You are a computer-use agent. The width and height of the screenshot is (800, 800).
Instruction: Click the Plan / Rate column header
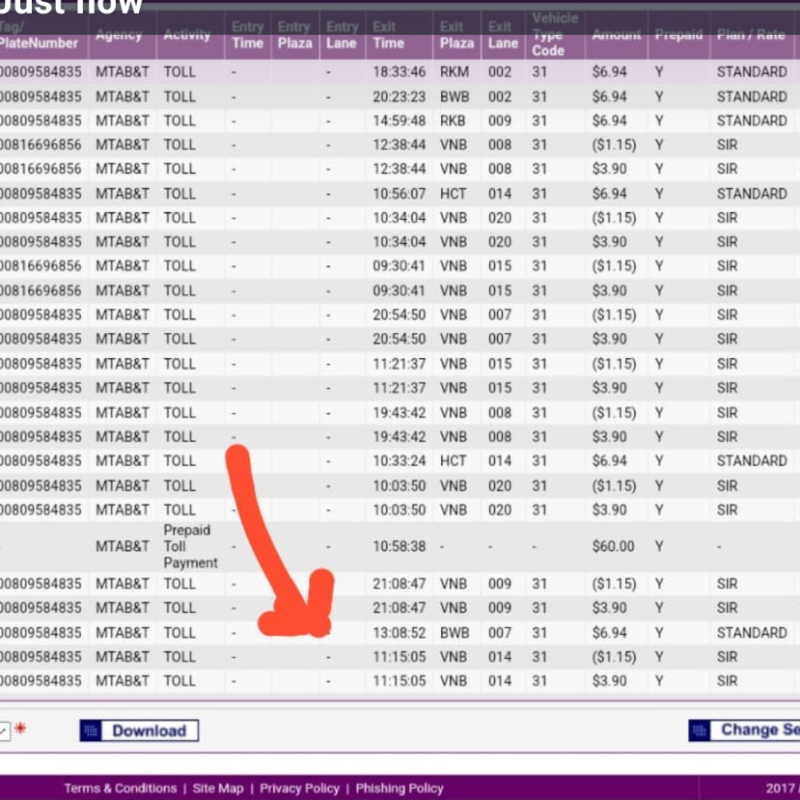(x=751, y=35)
